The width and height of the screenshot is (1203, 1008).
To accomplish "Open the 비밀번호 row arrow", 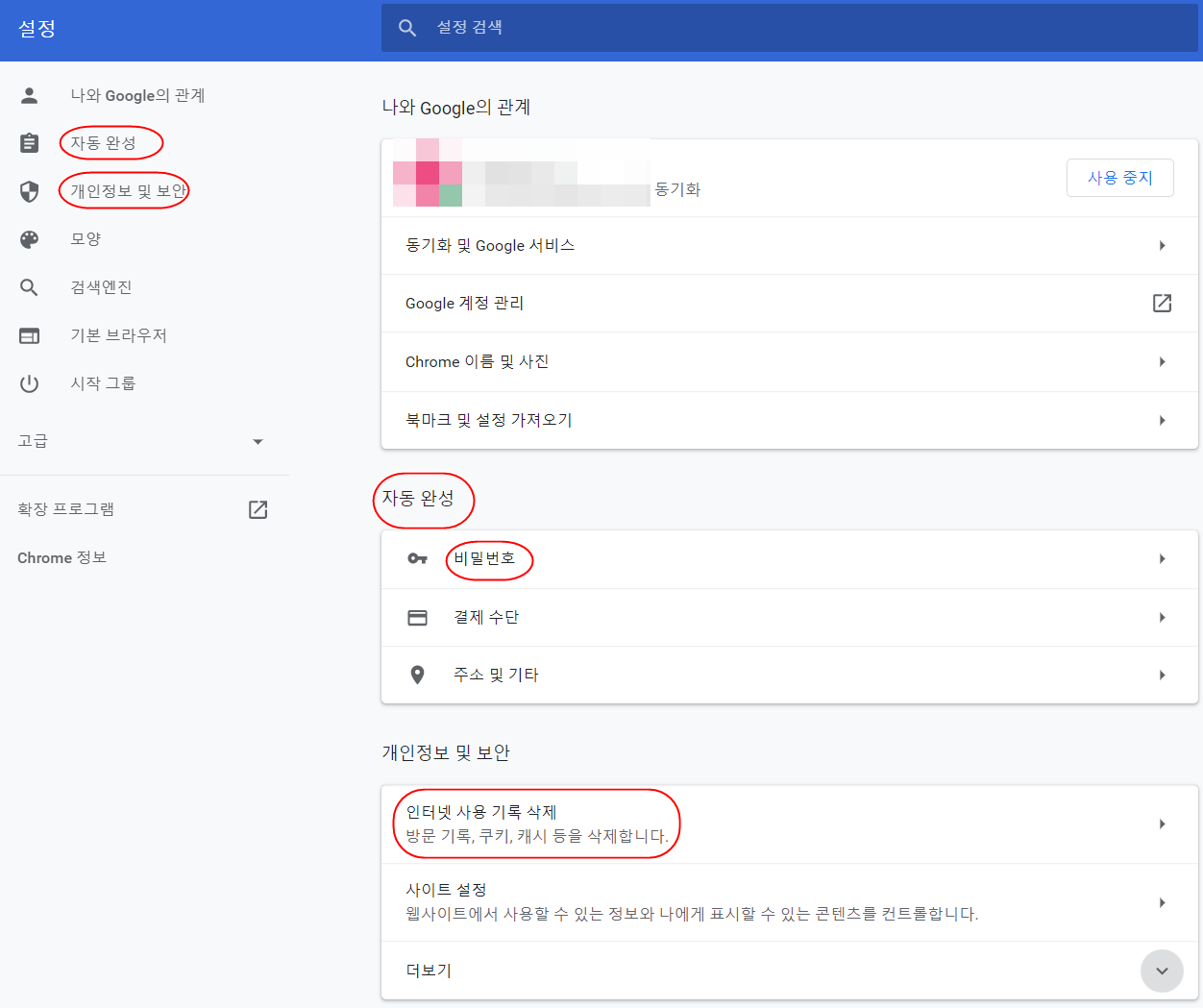I will pyautogui.click(x=1162, y=559).
